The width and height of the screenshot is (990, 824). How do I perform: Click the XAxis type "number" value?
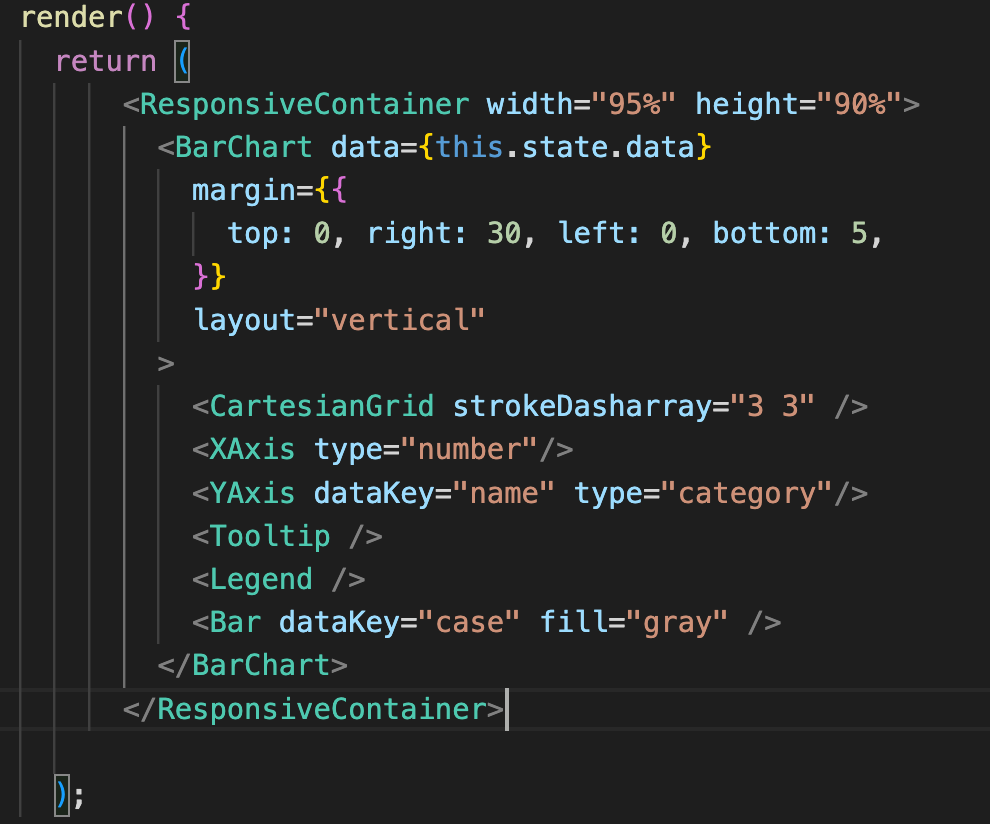pos(469,450)
